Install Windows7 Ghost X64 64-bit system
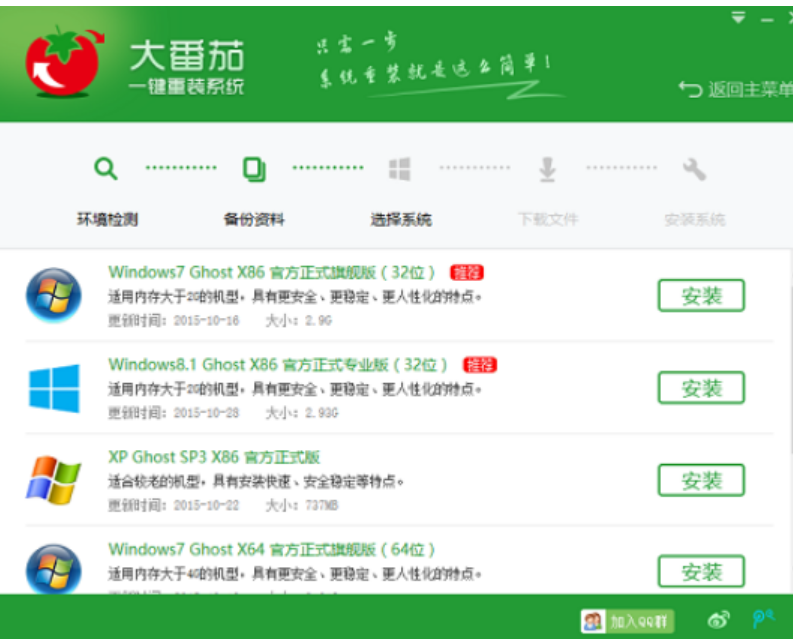 click(x=701, y=571)
